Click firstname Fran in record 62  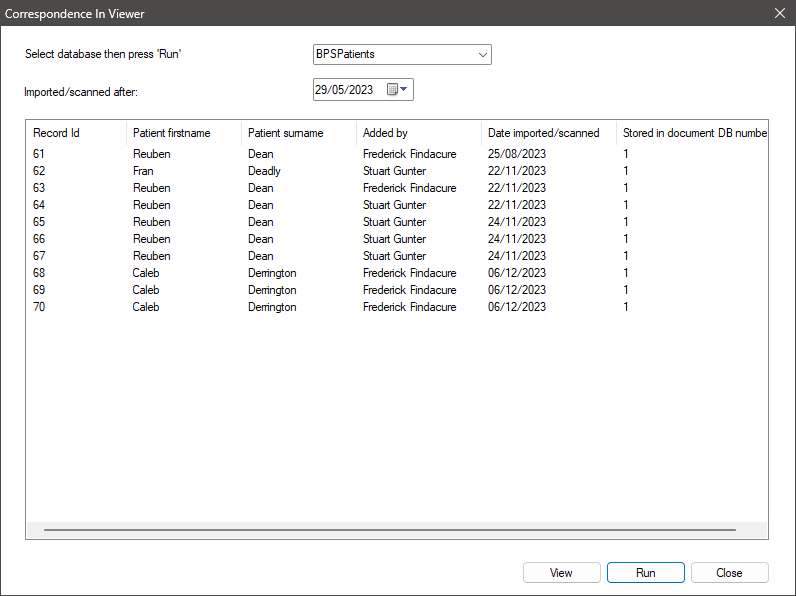[143, 171]
